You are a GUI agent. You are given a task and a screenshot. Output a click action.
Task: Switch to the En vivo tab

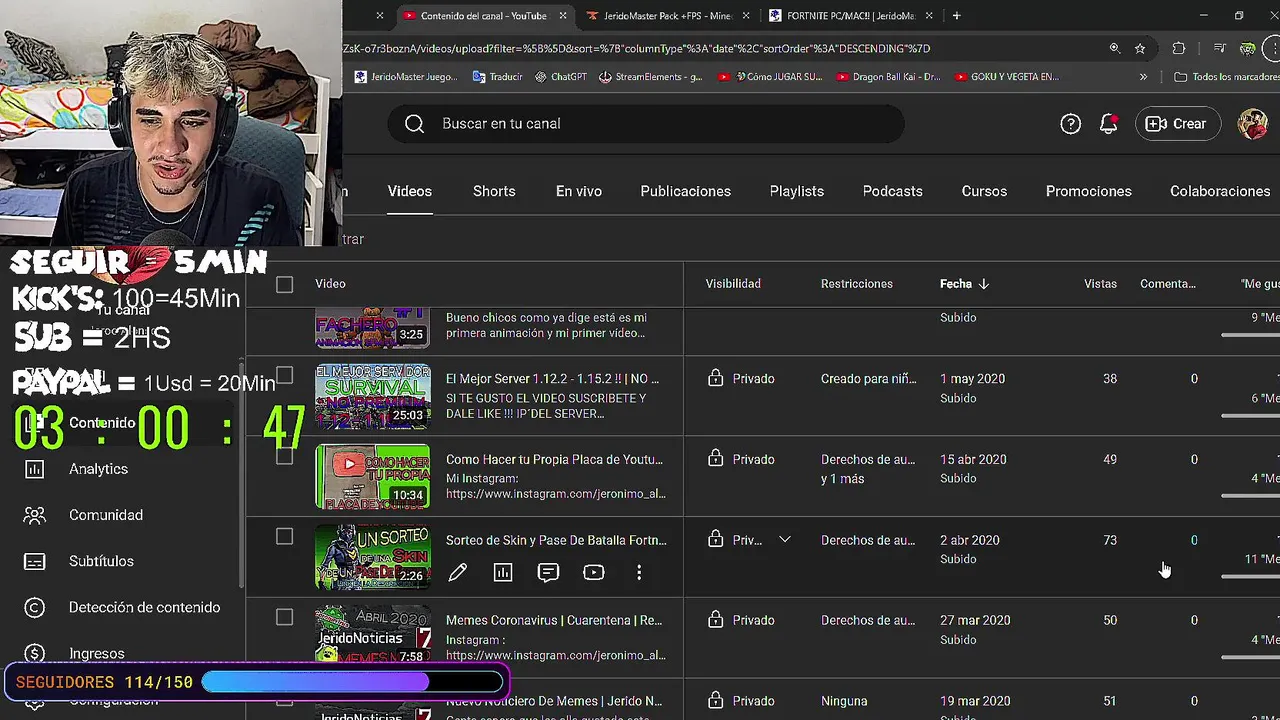click(579, 191)
